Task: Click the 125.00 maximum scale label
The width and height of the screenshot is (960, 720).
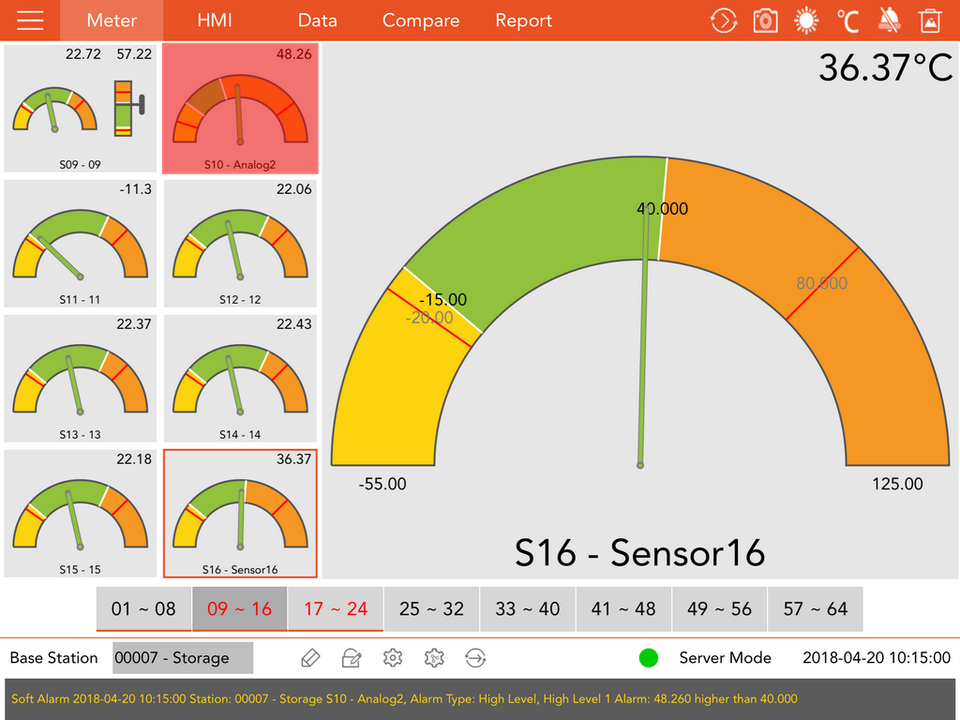Action: tap(898, 484)
